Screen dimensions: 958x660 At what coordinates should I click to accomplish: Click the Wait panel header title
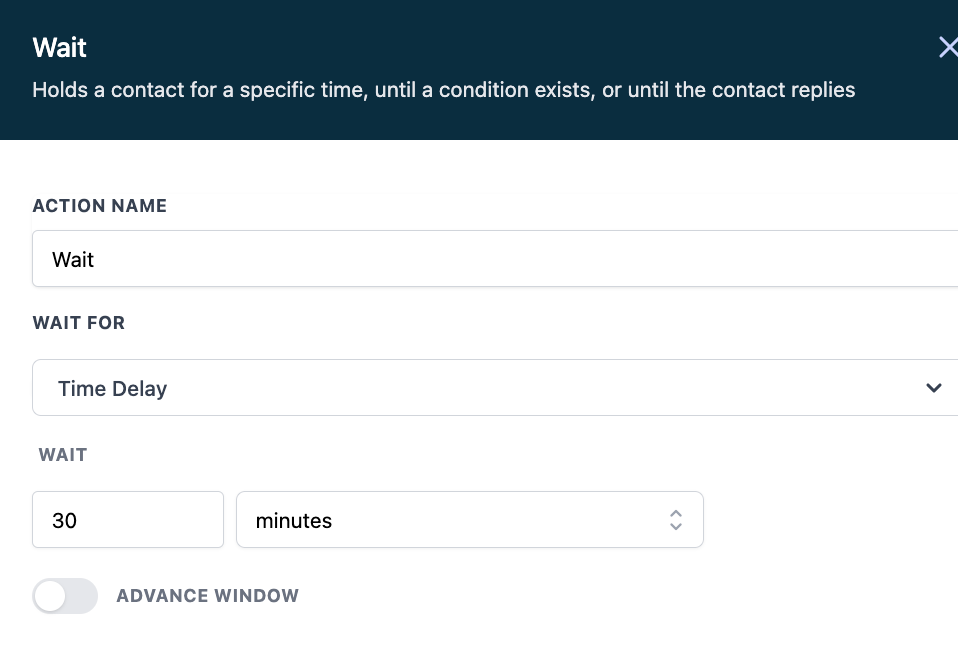(60, 47)
